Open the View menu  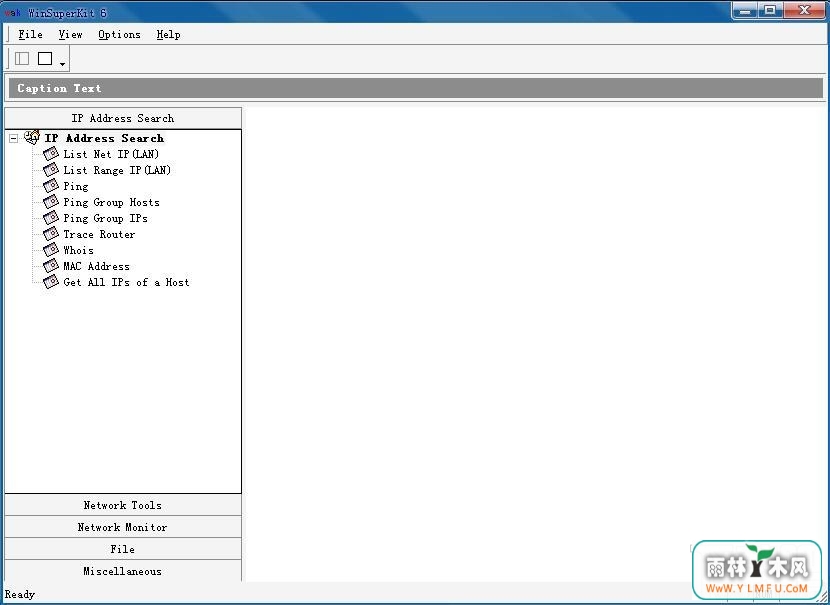click(70, 34)
